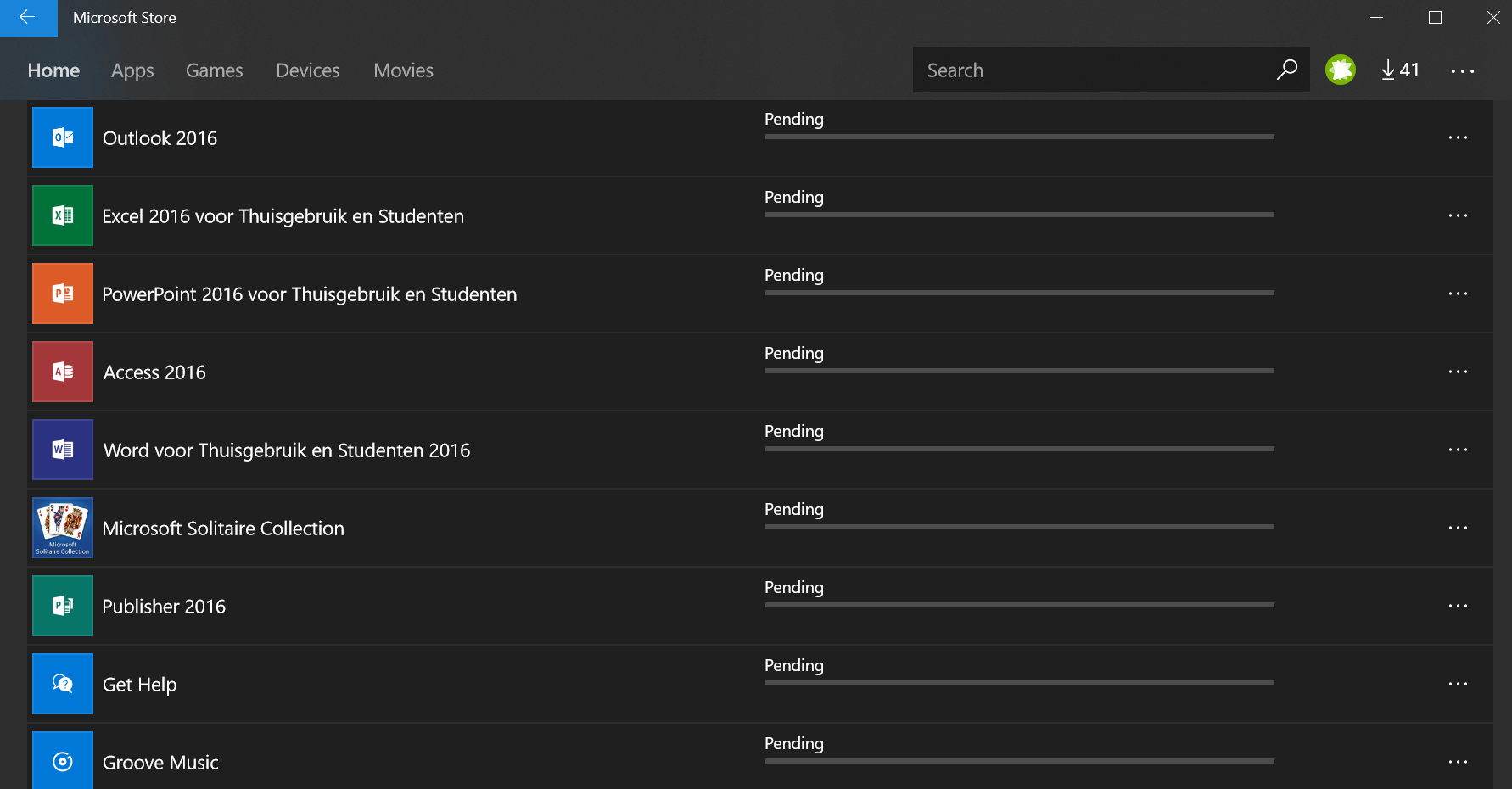
Task: Click the Outlook 2016 progress bar
Action: click(1019, 137)
